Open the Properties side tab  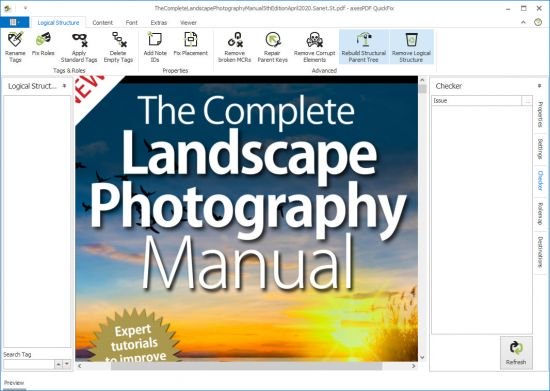coord(540,115)
